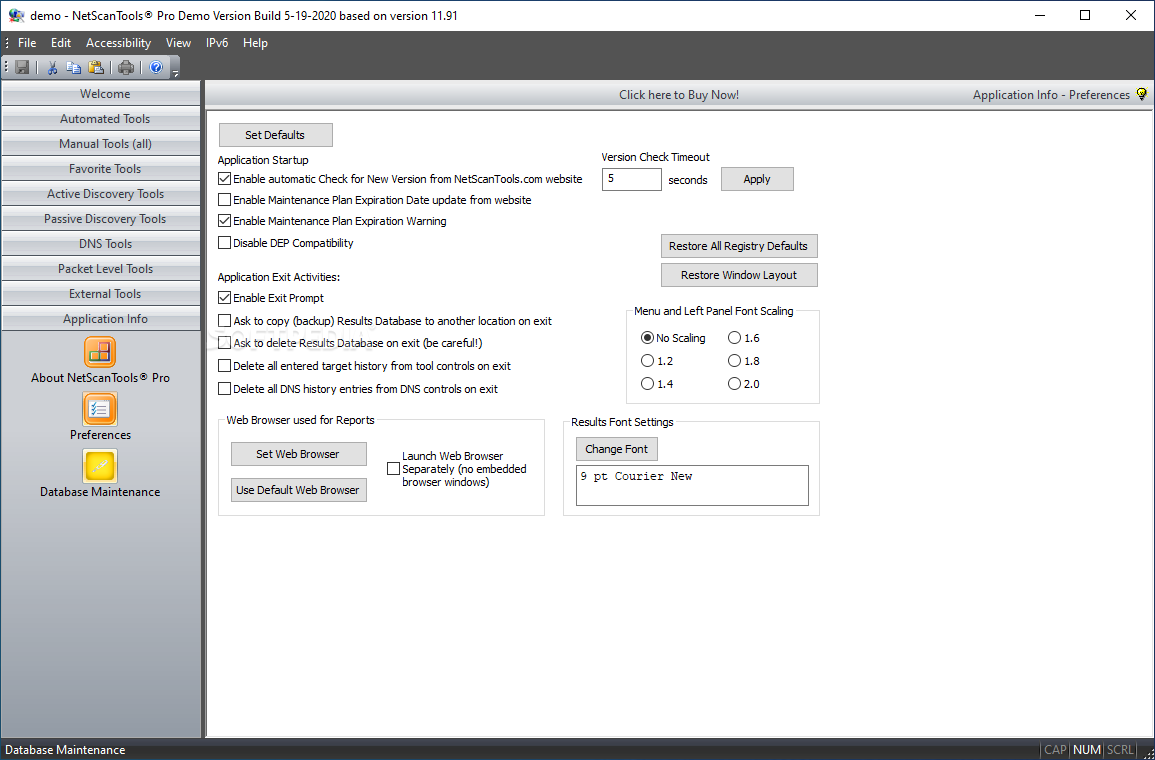Expand the DNS Tools group
The height and width of the screenshot is (760, 1155).
pyautogui.click(x=101, y=244)
